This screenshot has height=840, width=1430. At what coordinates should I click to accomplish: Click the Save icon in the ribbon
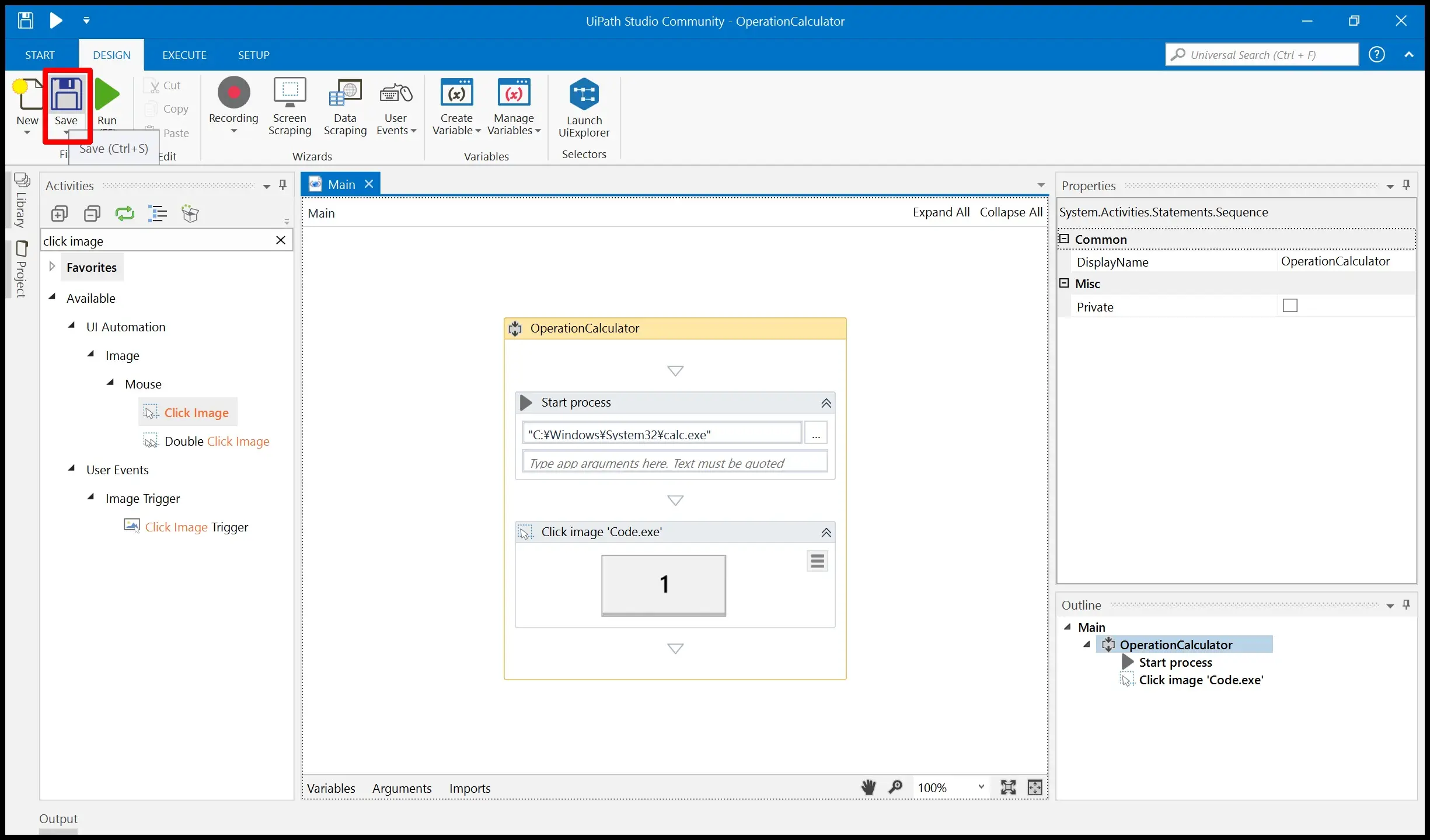67,94
